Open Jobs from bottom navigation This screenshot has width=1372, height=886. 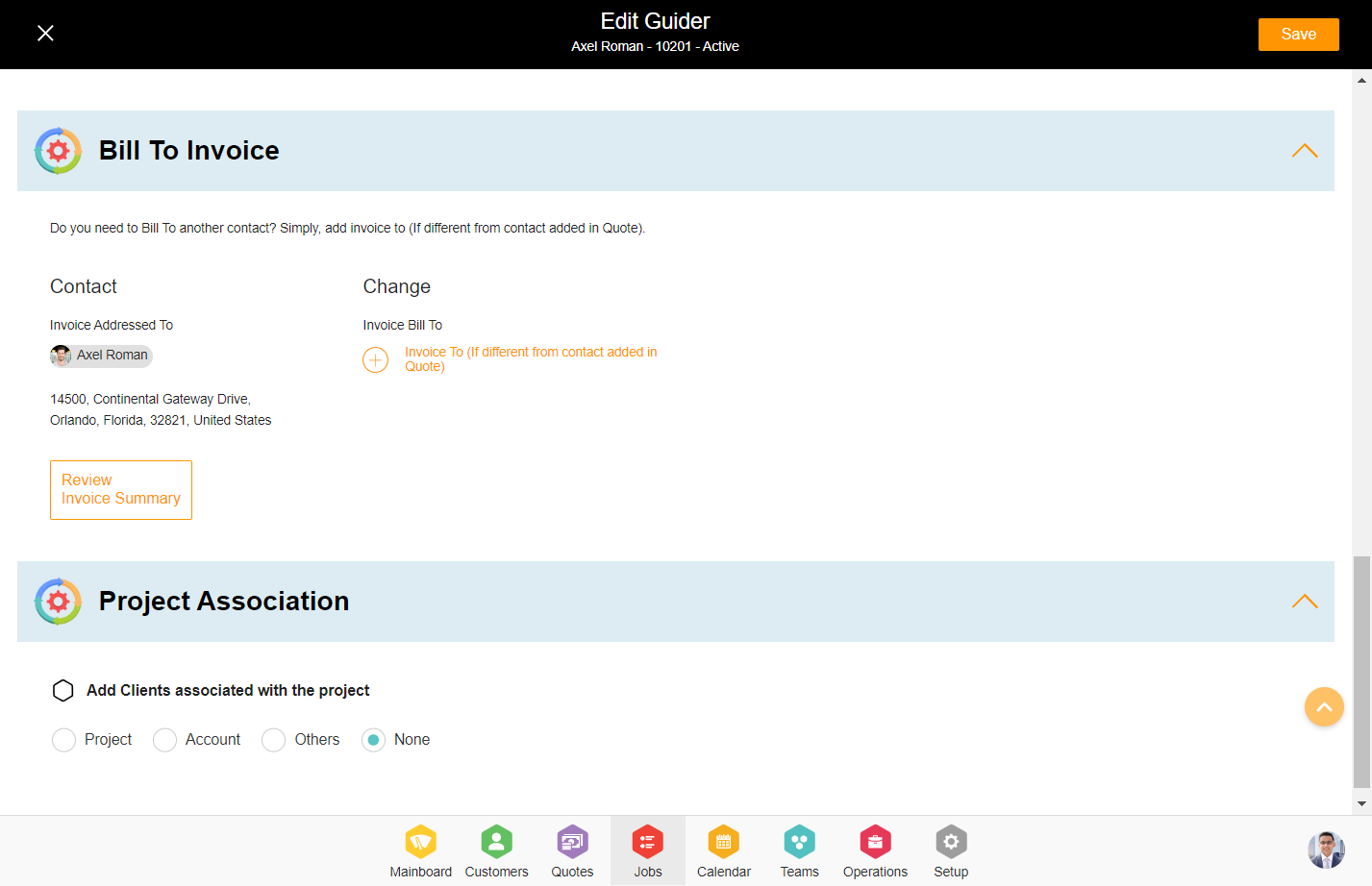click(x=648, y=851)
